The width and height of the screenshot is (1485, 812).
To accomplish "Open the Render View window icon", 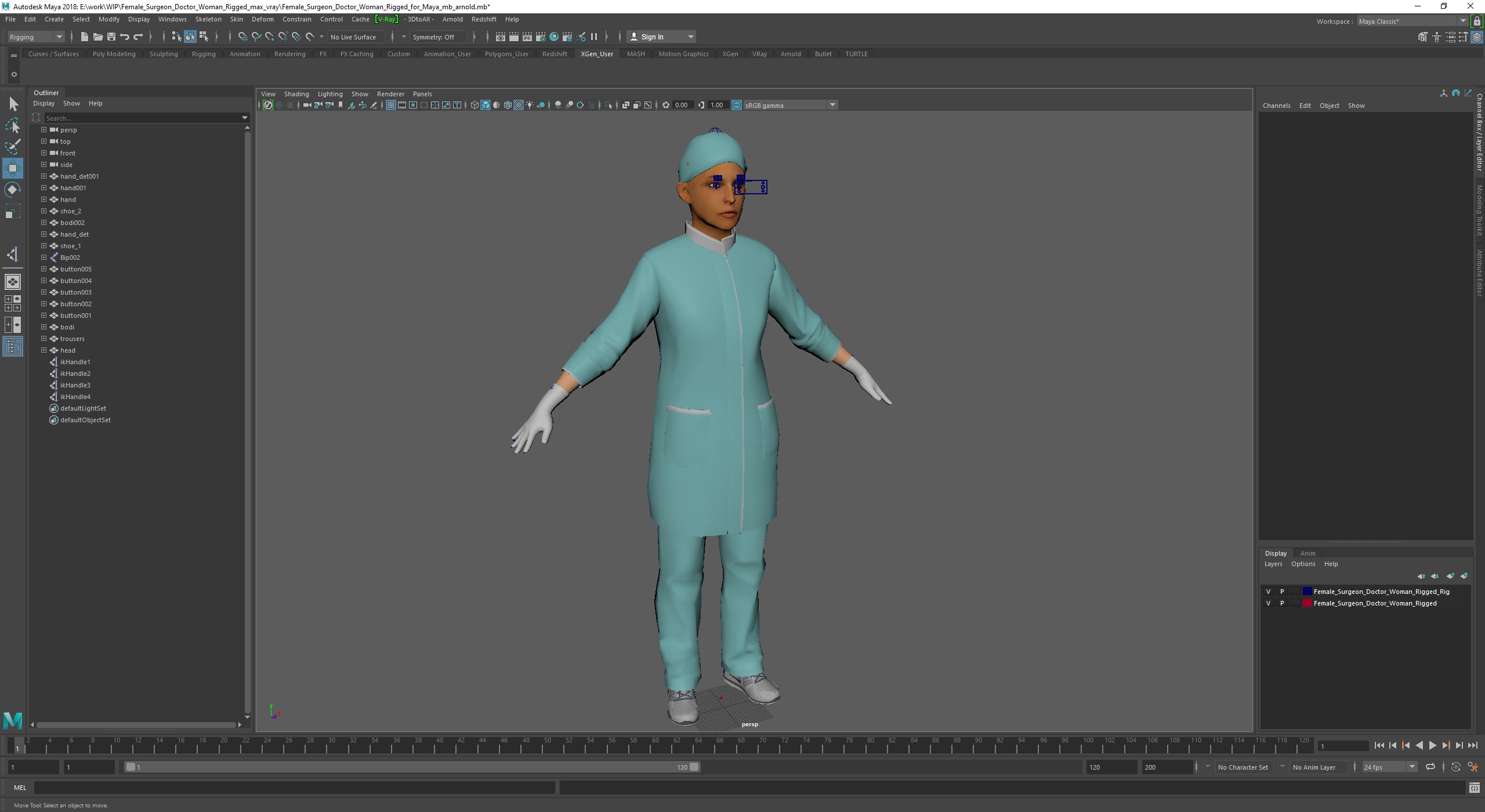I will [x=500, y=37].
